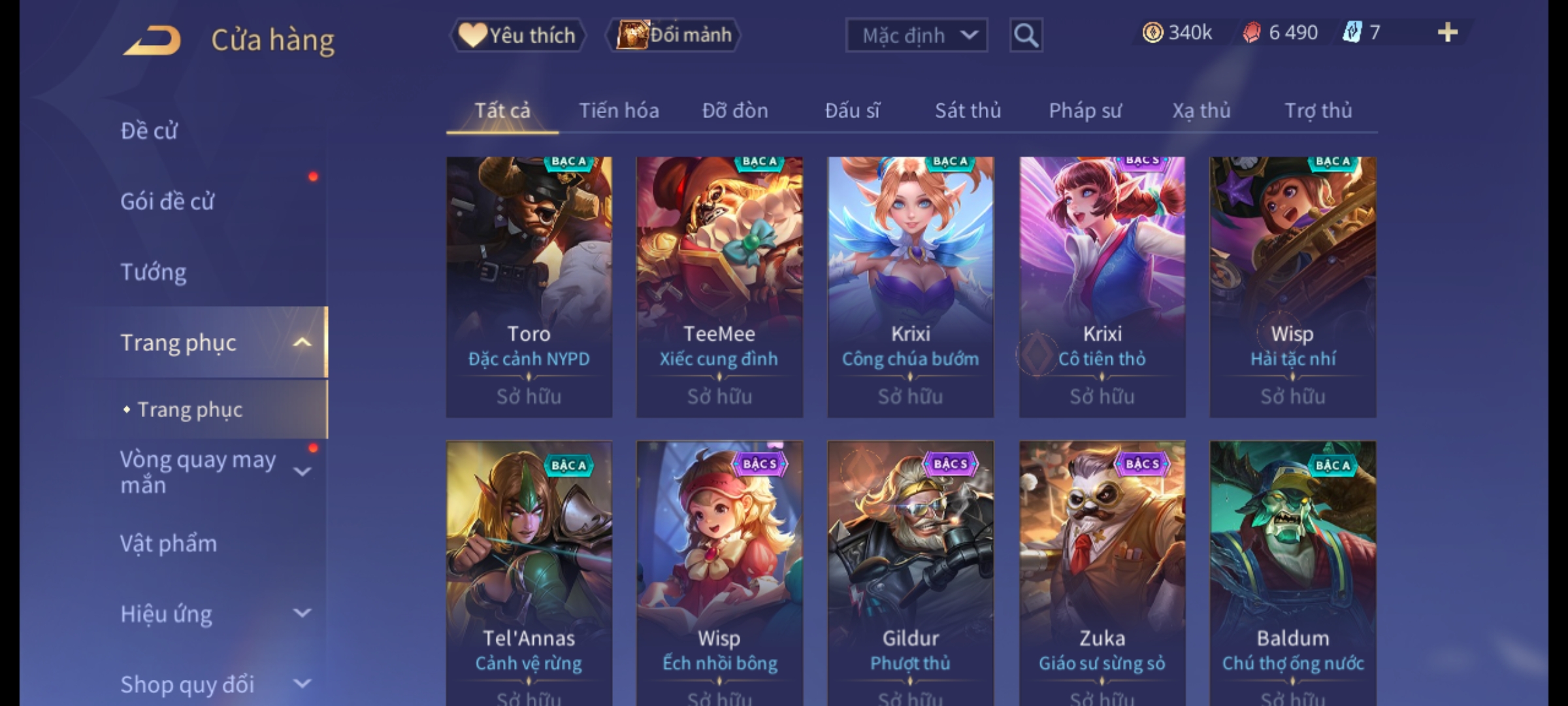This screenshot has width=1568, height=706.
Task: Open Gói đề cử in sidebar
Action: click(x=167, y=201)
